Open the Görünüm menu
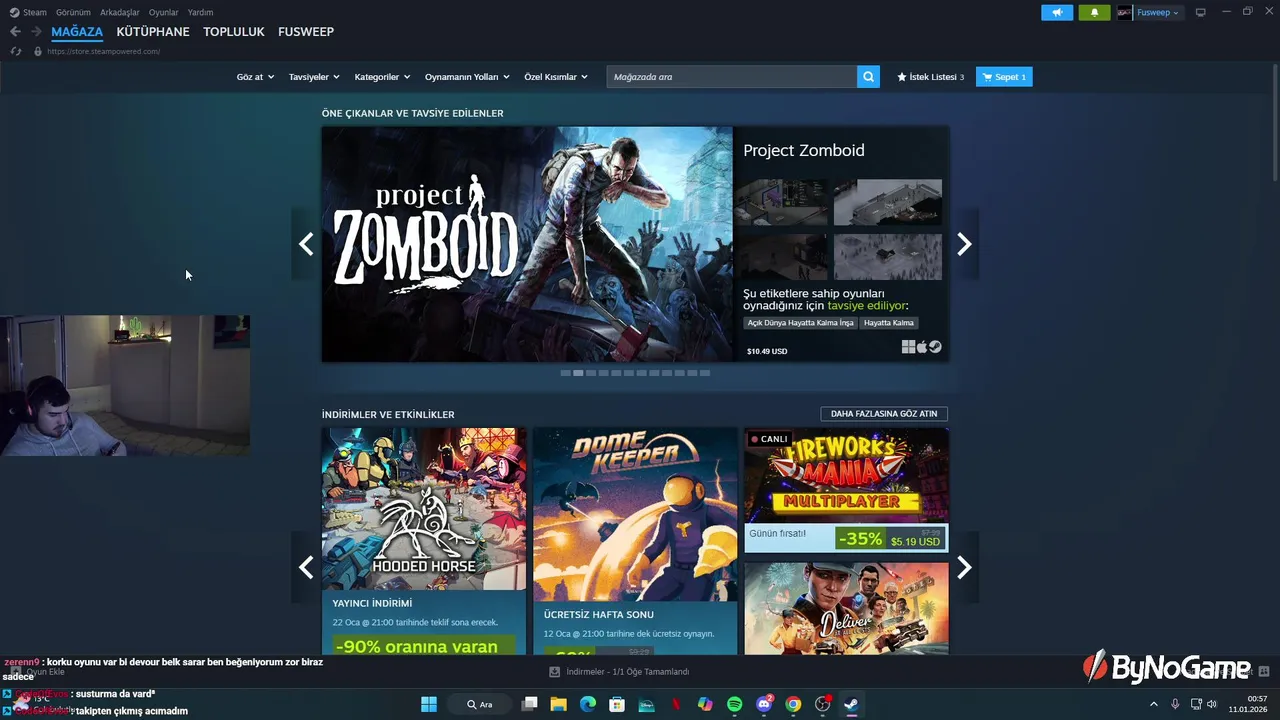Viewport: 1280px width, 720px height. 73,13
